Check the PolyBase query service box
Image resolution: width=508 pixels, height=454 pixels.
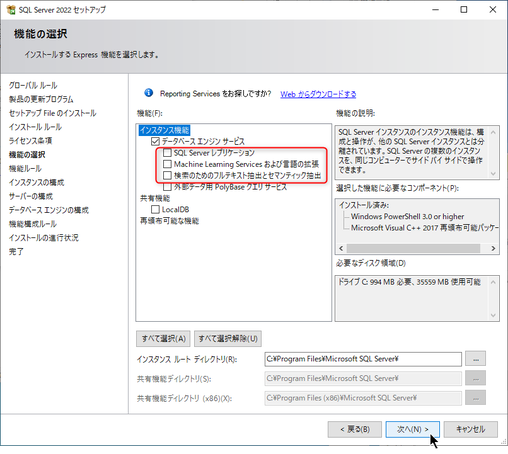pyautogui.click(x=167, y=187)
